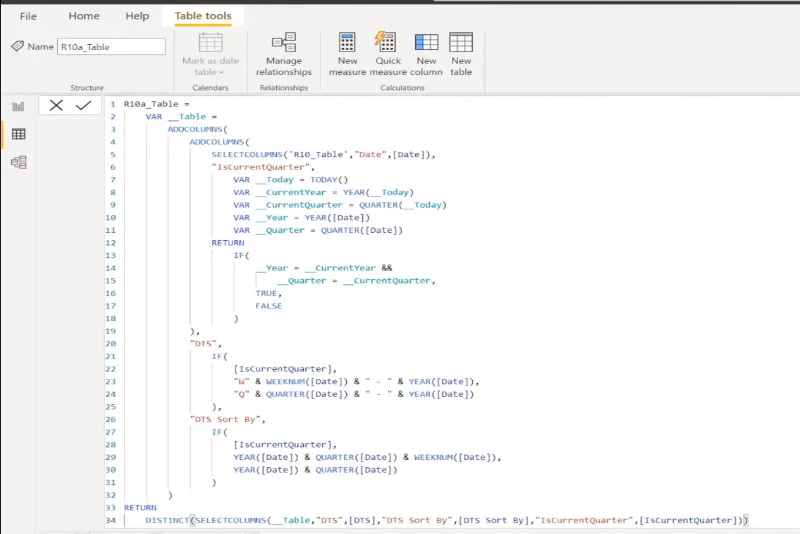Click 'DISTINCT' on line 34
This screenshot has height=534, width=800.
[x=167, y=520]
